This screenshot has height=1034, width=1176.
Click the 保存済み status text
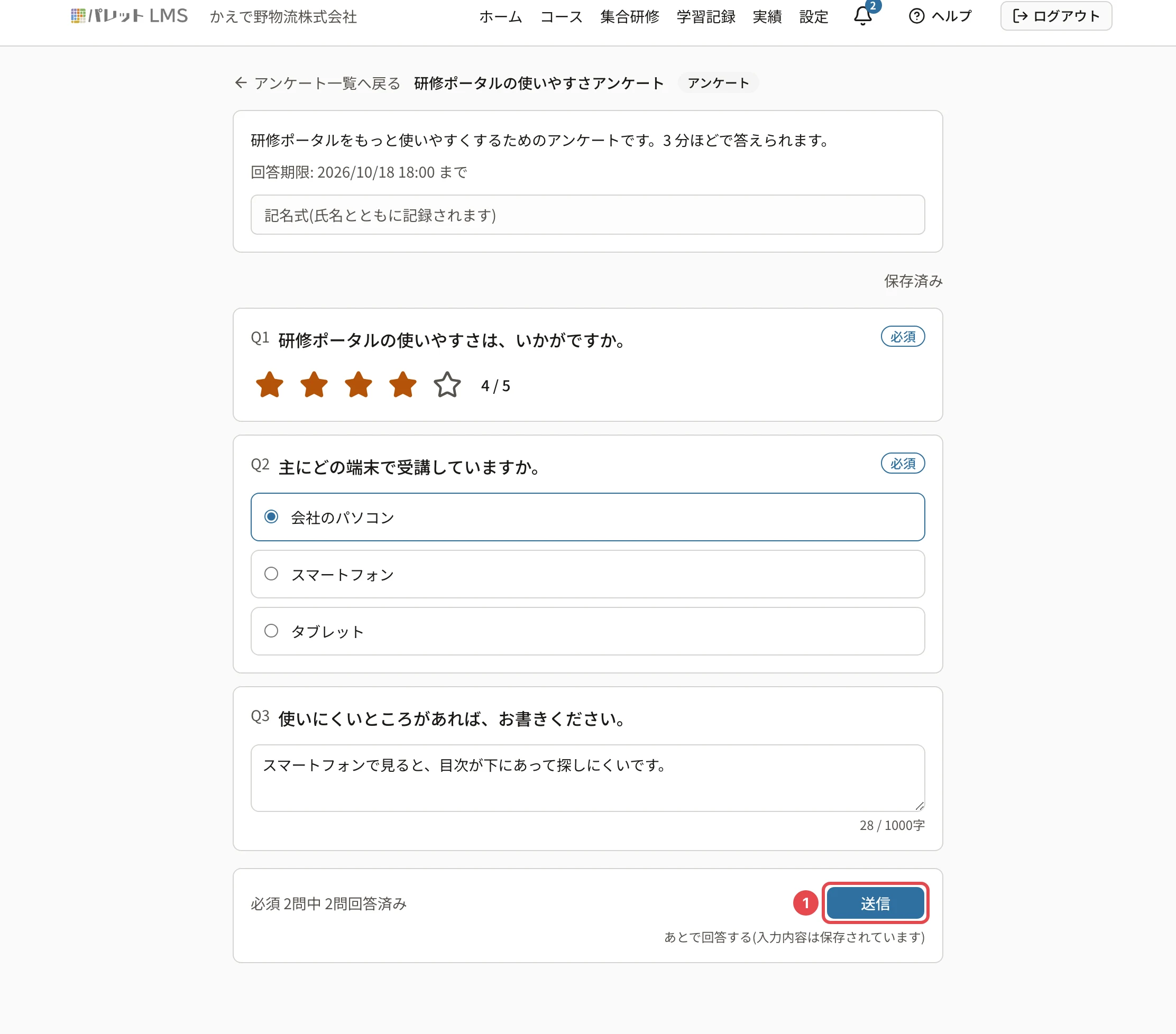click(x=913, y=281)
